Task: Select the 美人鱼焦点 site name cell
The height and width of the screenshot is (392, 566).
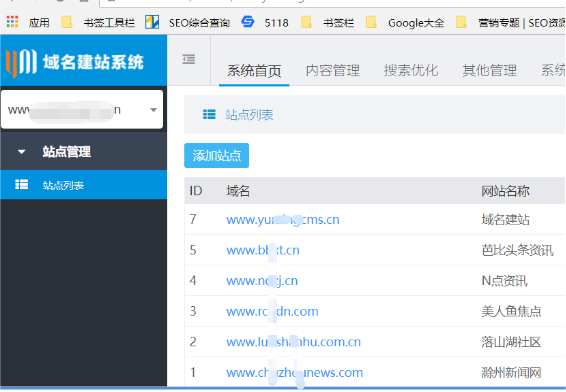Action: coord(511,311)
